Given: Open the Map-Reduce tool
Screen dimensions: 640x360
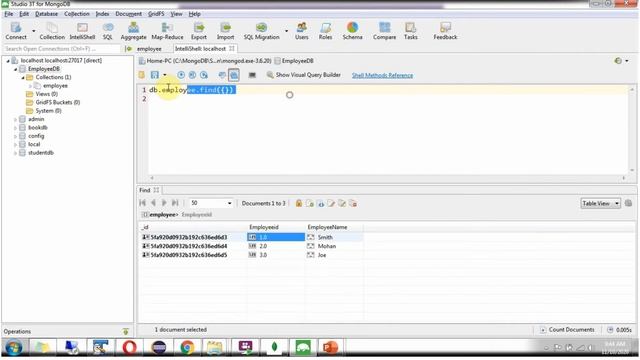Looking at the screenshot, I should [x=167, y=31].
